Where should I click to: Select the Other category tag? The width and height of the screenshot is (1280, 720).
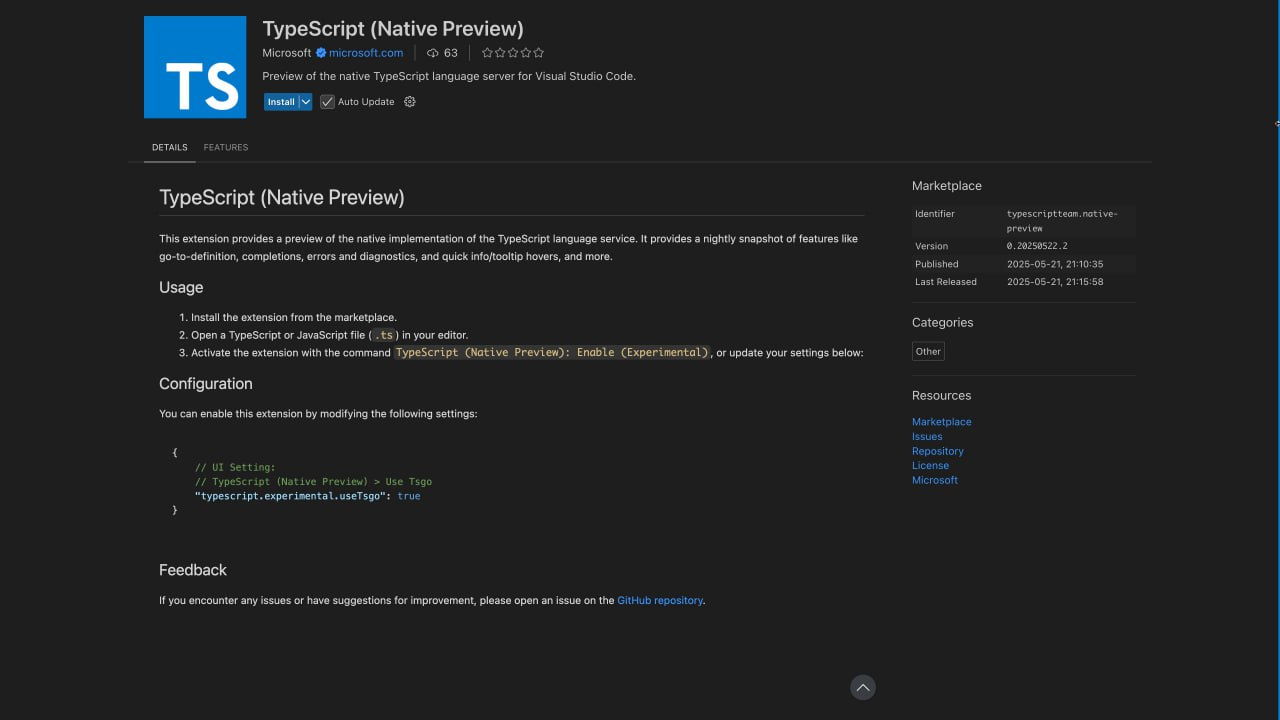point(928,351)
